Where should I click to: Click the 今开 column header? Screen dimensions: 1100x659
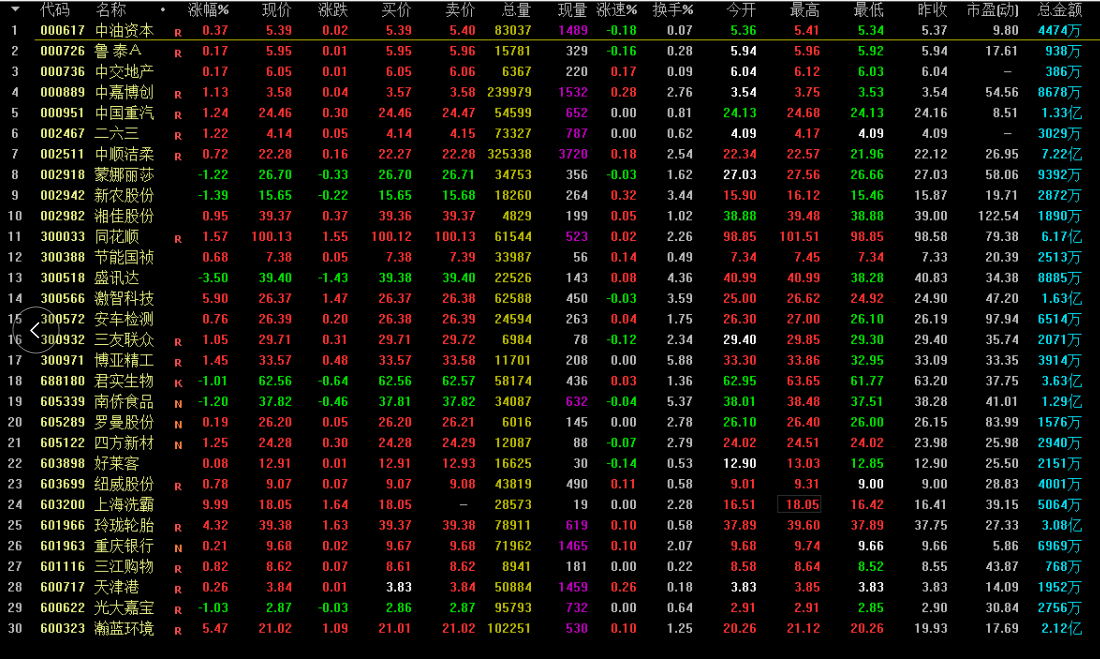742,10
